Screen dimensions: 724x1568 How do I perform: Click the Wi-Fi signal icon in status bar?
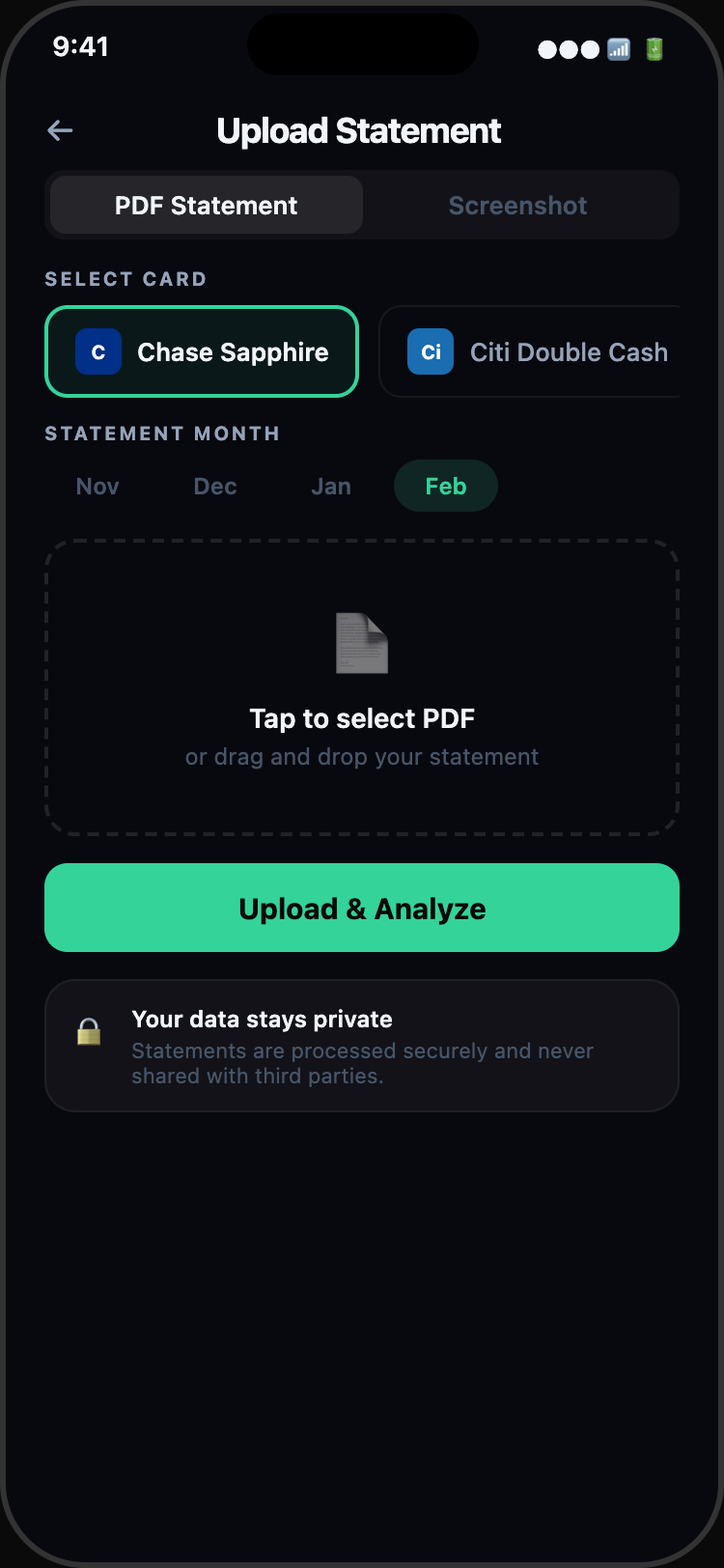tap(619, 49)
